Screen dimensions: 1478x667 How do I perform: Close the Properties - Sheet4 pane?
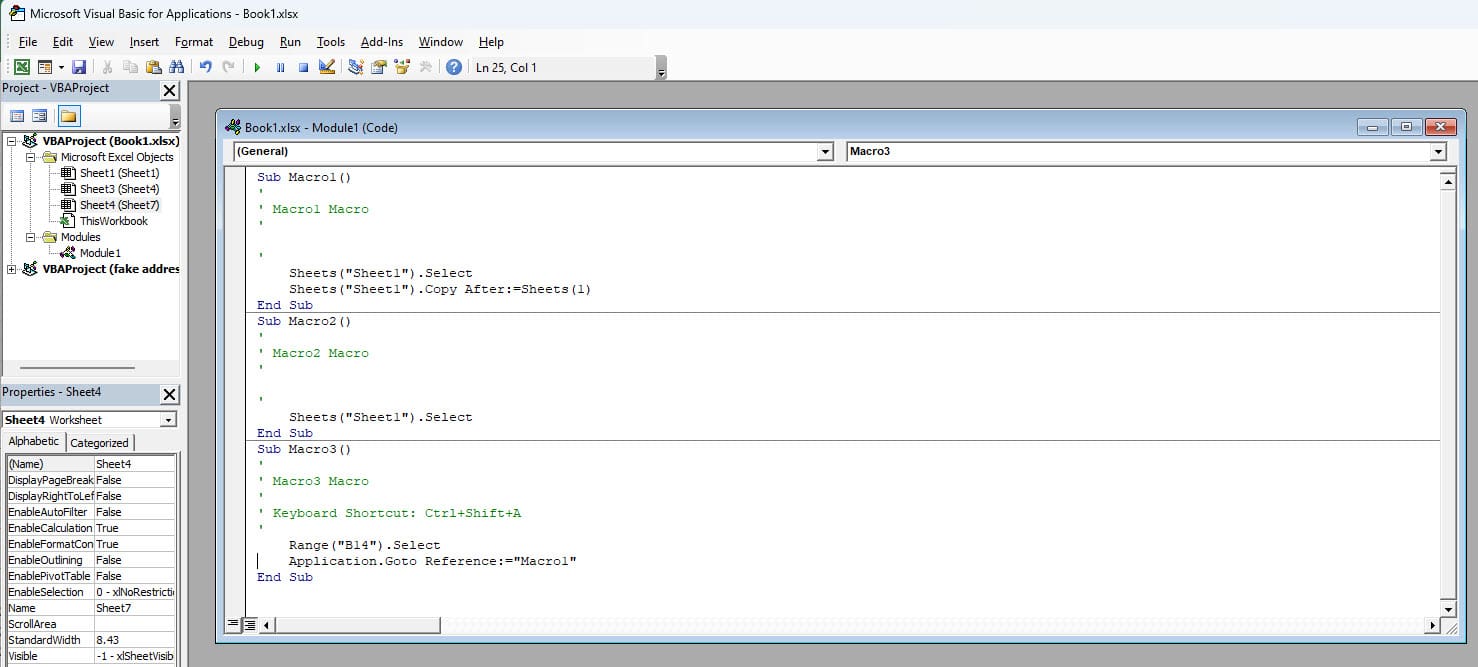coord(169,394)
